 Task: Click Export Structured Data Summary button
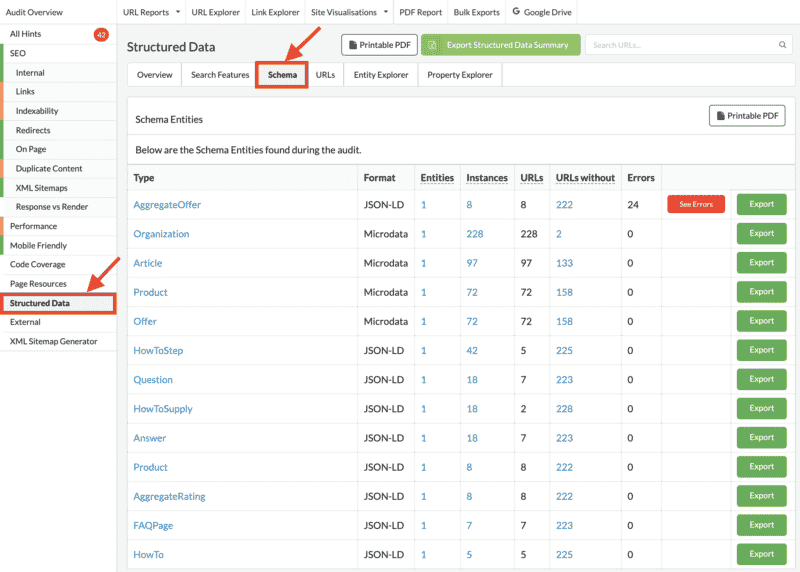(x=501, y=45)
